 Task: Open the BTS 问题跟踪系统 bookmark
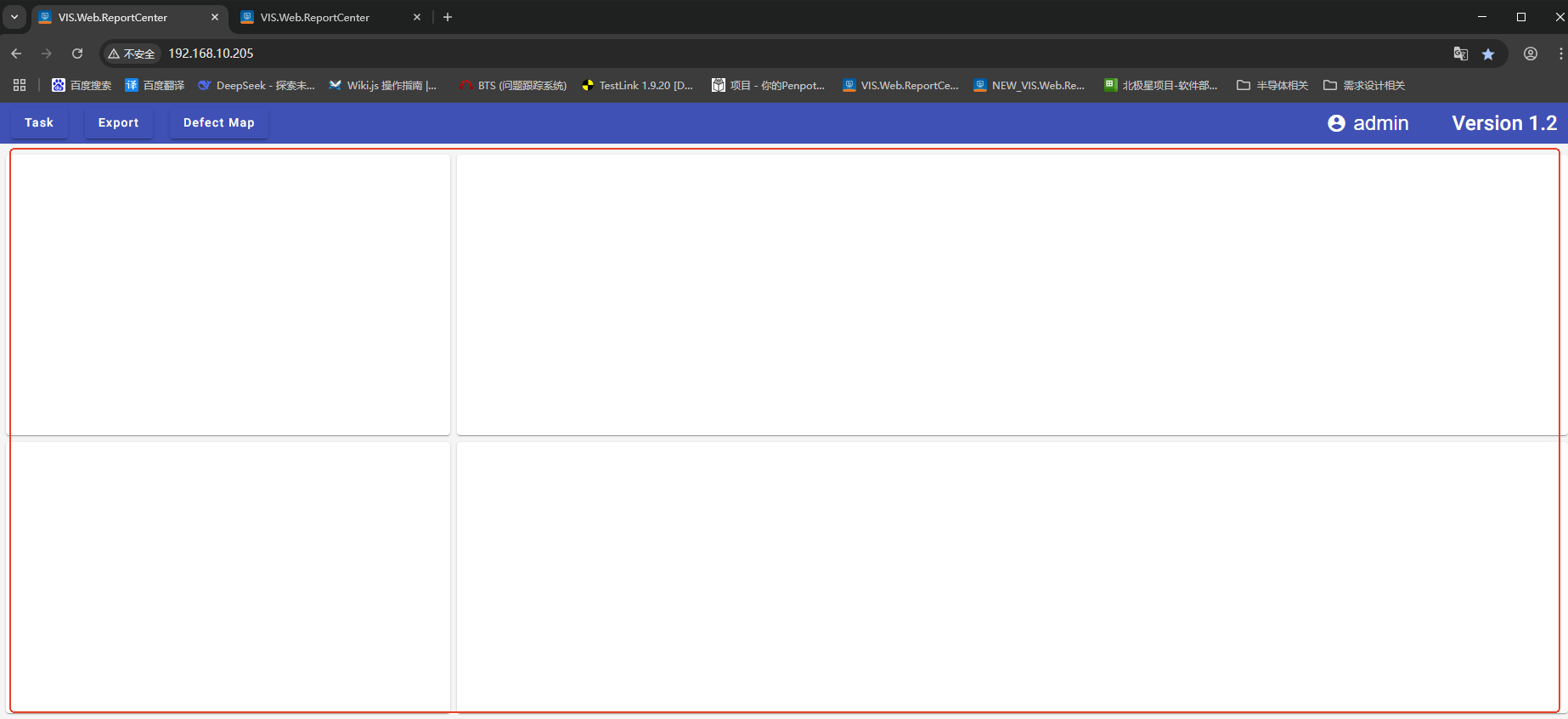(x=512, y=85)
